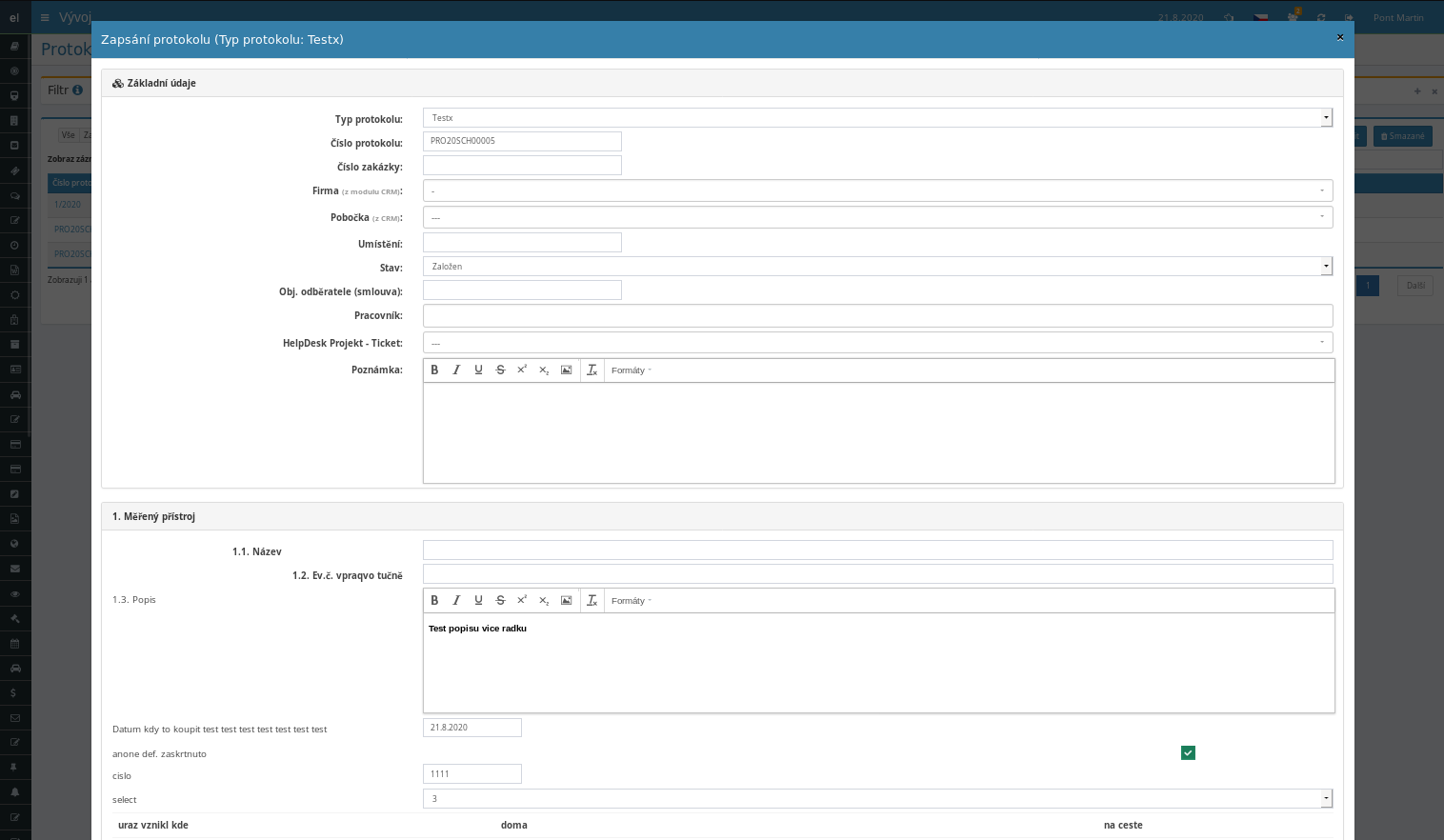The image size is (1444, 840).
Task: Open the Firma selection dropdown
Action: 876,190
